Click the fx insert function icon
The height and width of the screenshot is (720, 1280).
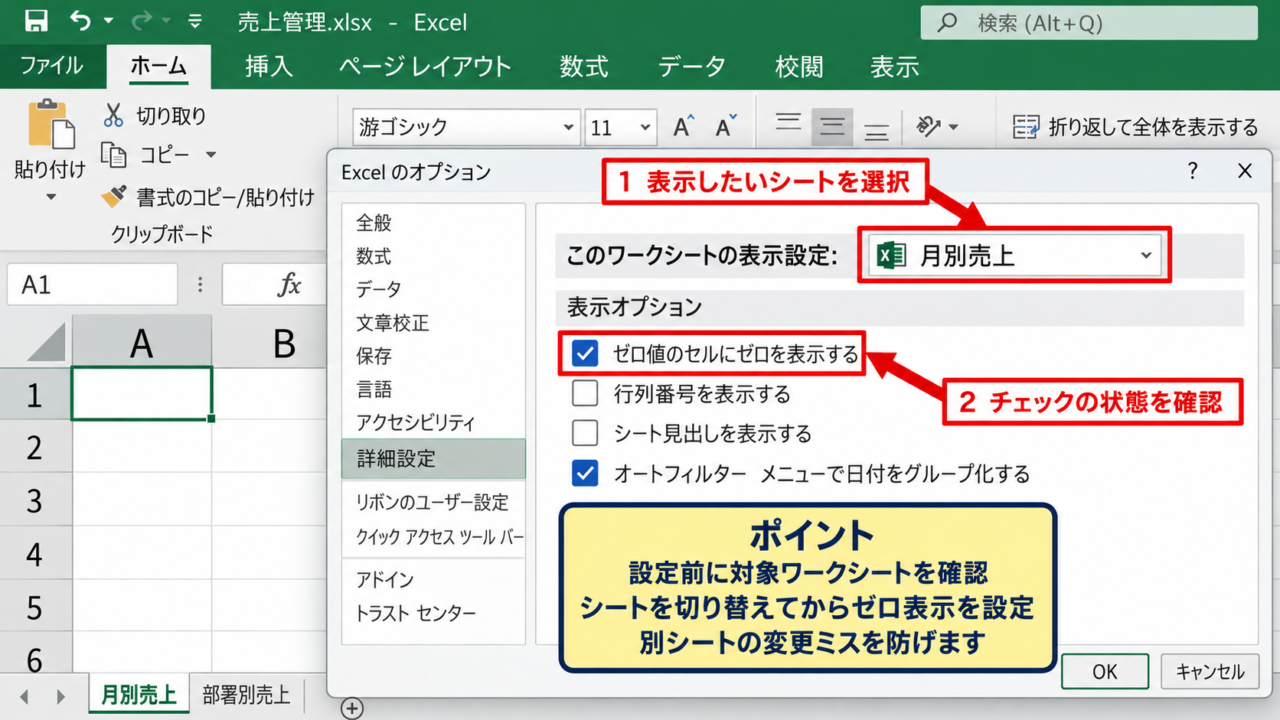pos(288,286)
